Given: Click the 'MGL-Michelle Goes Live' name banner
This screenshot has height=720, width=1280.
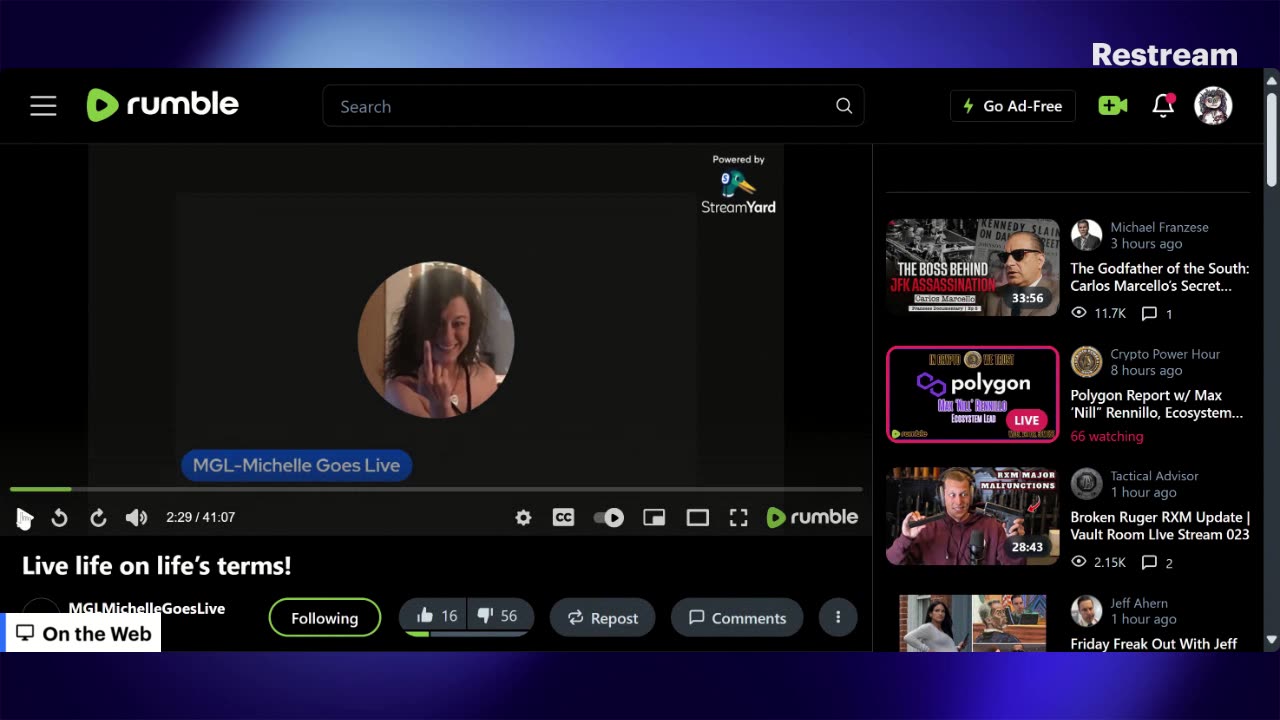Looking at the screenshot, I should [296, 465].
